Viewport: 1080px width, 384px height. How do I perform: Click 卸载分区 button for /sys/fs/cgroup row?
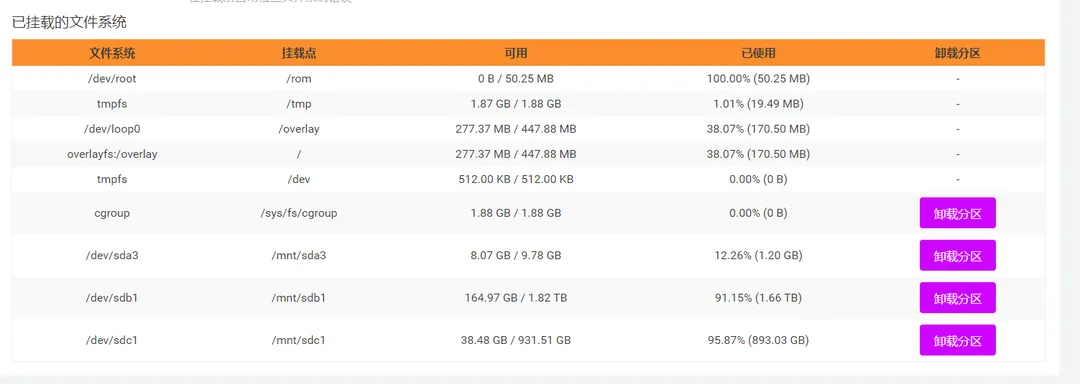957,213
